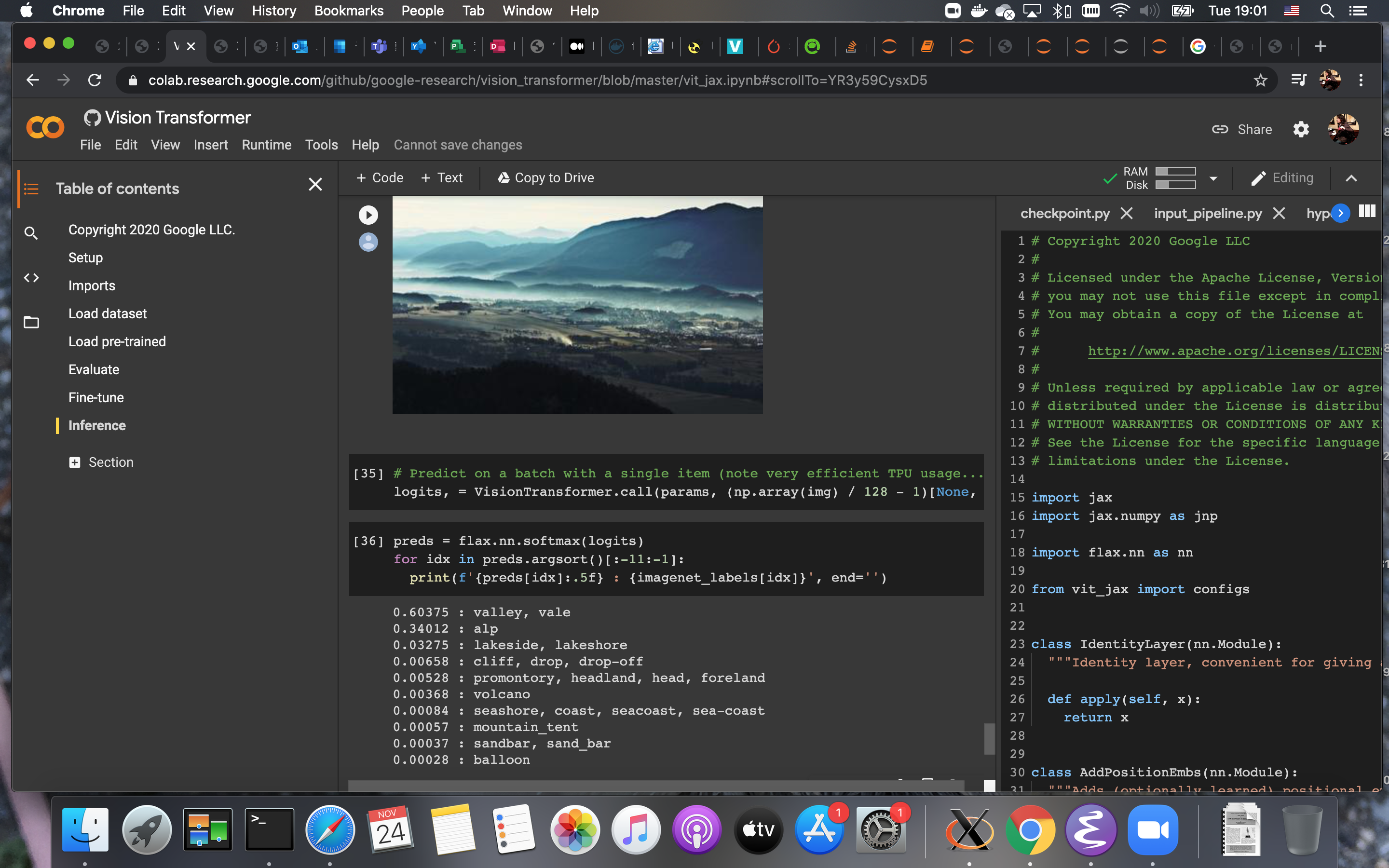The width and height of the screenshot is (1389, 868).
Task: Close the Table of contents panel
Action: [x=315, y=184]
